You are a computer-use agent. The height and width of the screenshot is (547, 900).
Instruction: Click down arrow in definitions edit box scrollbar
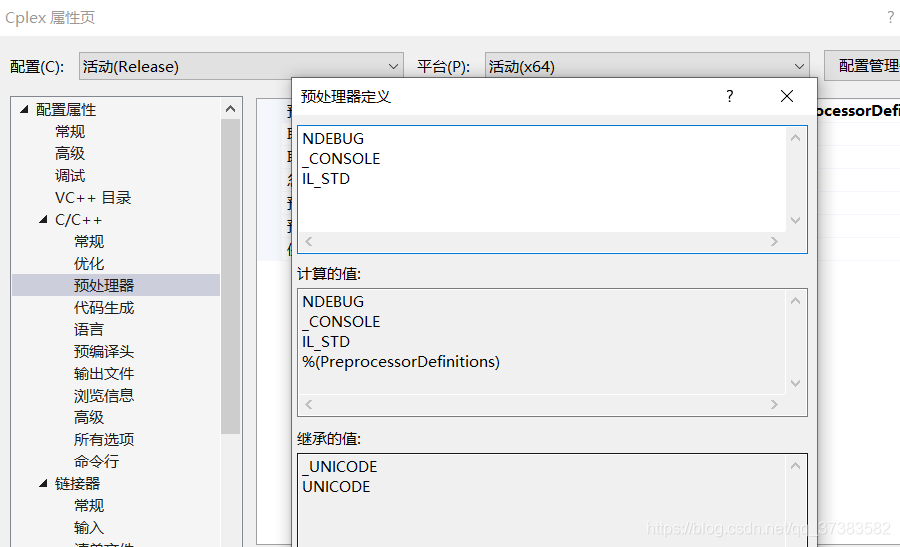(x=796, y=220)
